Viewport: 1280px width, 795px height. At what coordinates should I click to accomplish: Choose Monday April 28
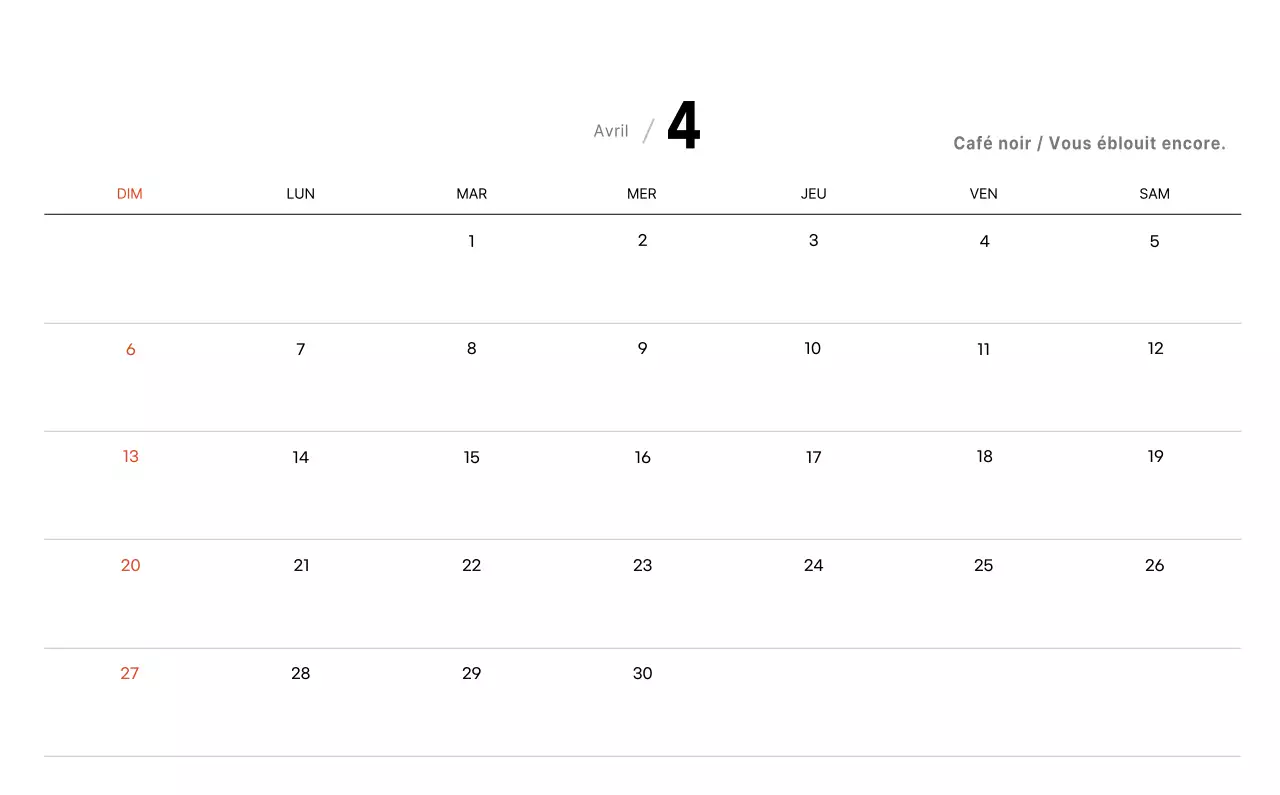301,674
